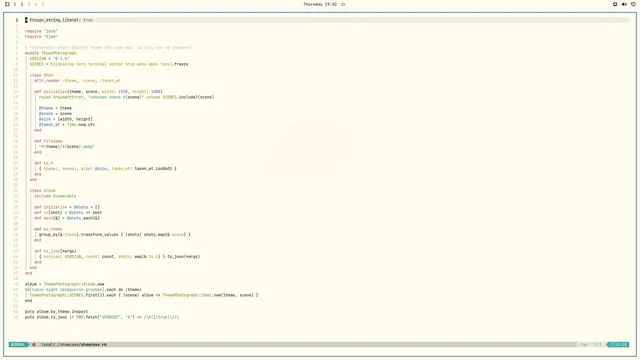Click the SCENES freeze constant line

click(109, 64)
